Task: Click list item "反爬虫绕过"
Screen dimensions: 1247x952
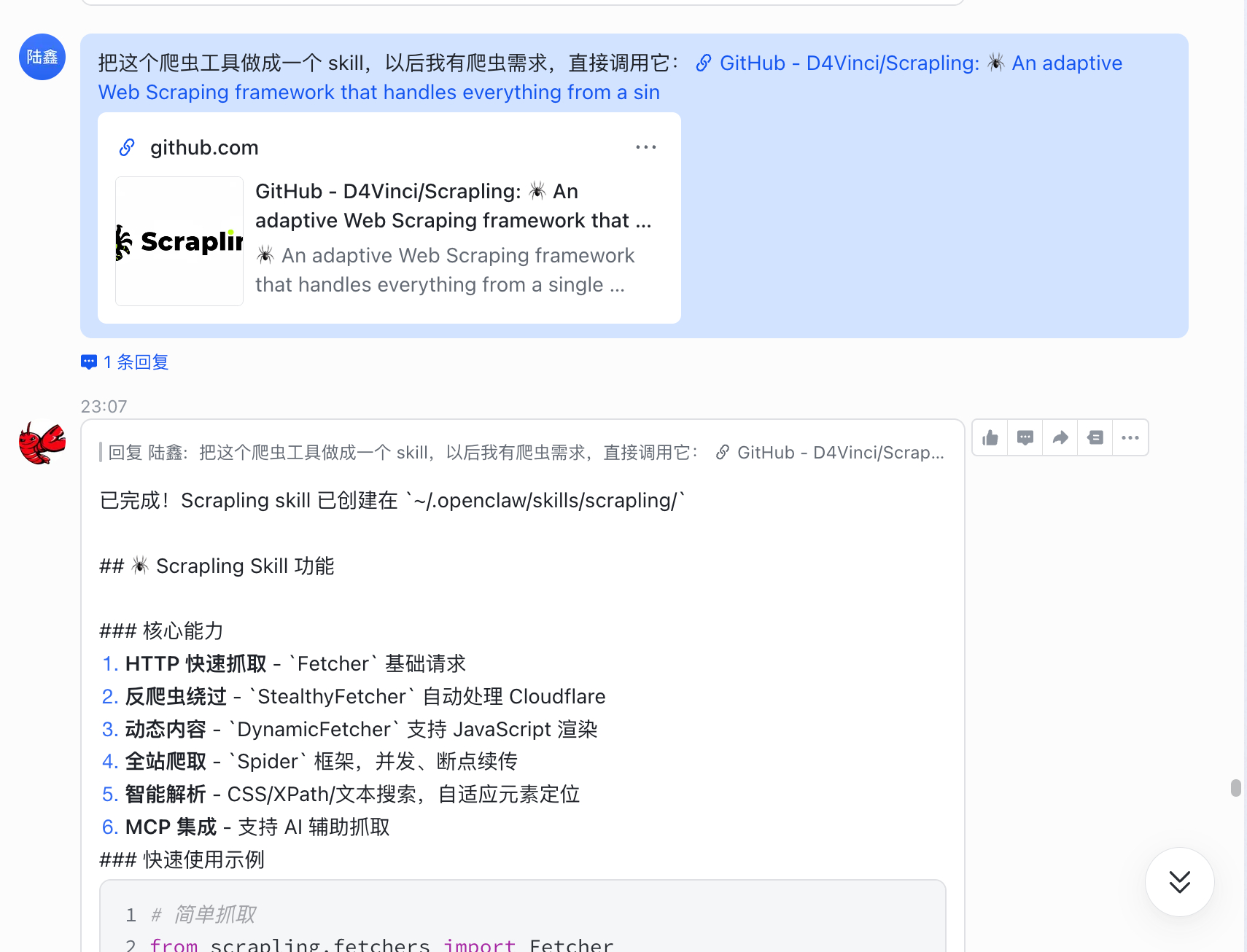Action: coord(354,696)
